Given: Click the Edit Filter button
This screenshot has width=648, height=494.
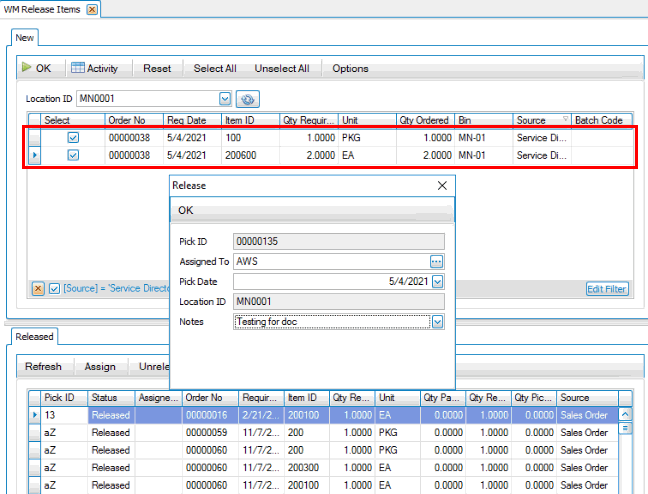Looking at the screenshot, I should pos(606,289).
